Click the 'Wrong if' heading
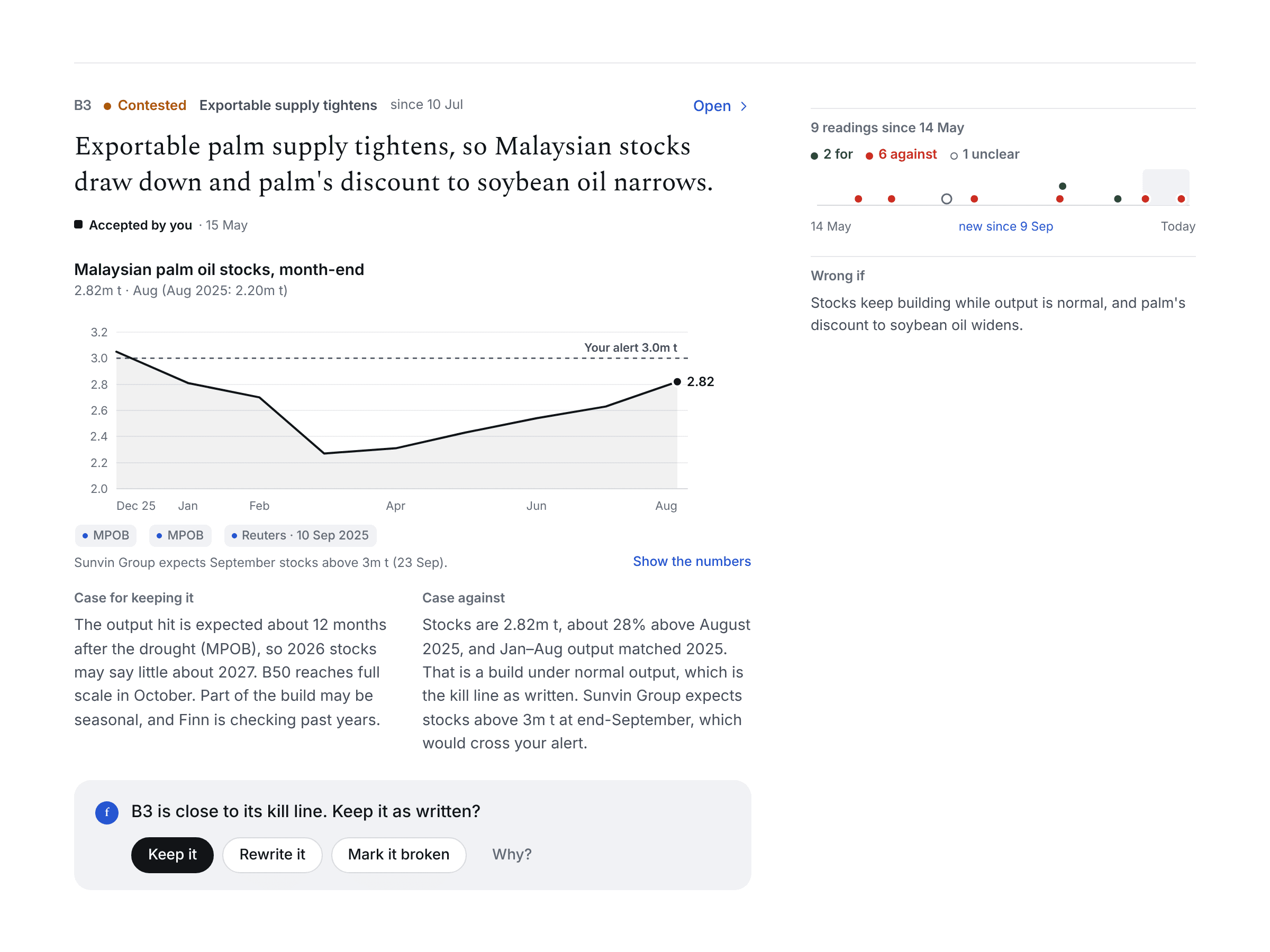Viewport: 1270px width, 952px height. (837, 276)
